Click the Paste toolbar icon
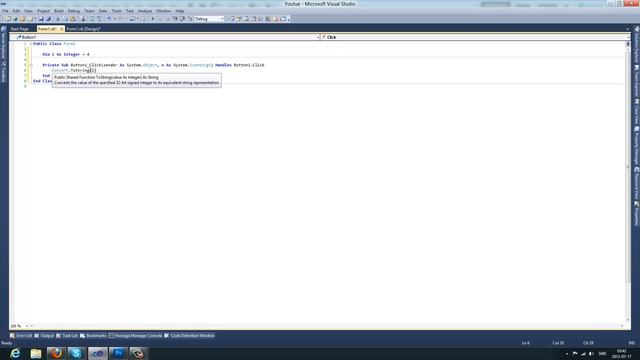Screen dimensions: 640x360 click(73, 19)
